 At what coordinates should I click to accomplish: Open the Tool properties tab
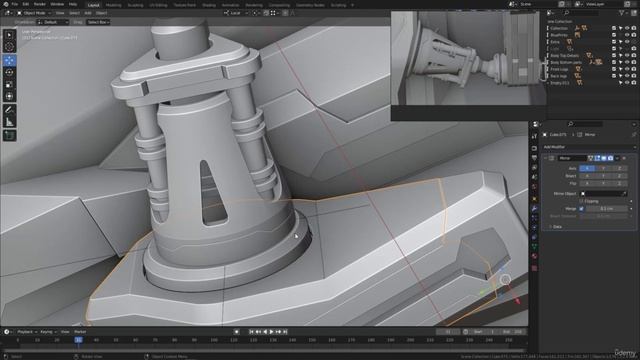point(534,136)
